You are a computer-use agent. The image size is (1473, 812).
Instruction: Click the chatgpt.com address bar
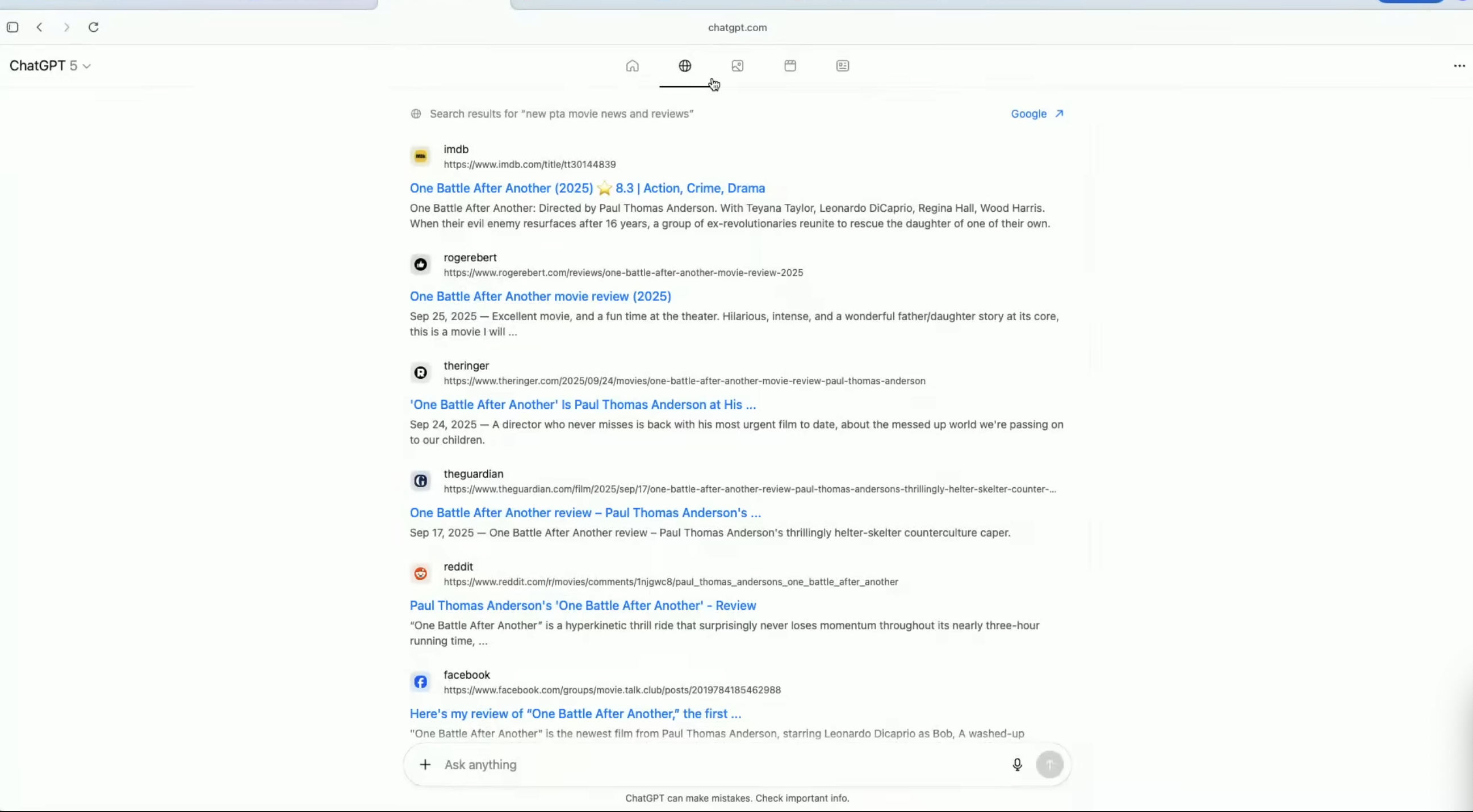tap(736, 27)
